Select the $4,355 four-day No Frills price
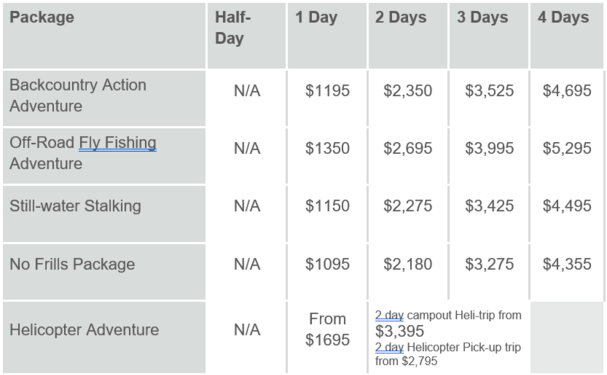 pos(567,264)
